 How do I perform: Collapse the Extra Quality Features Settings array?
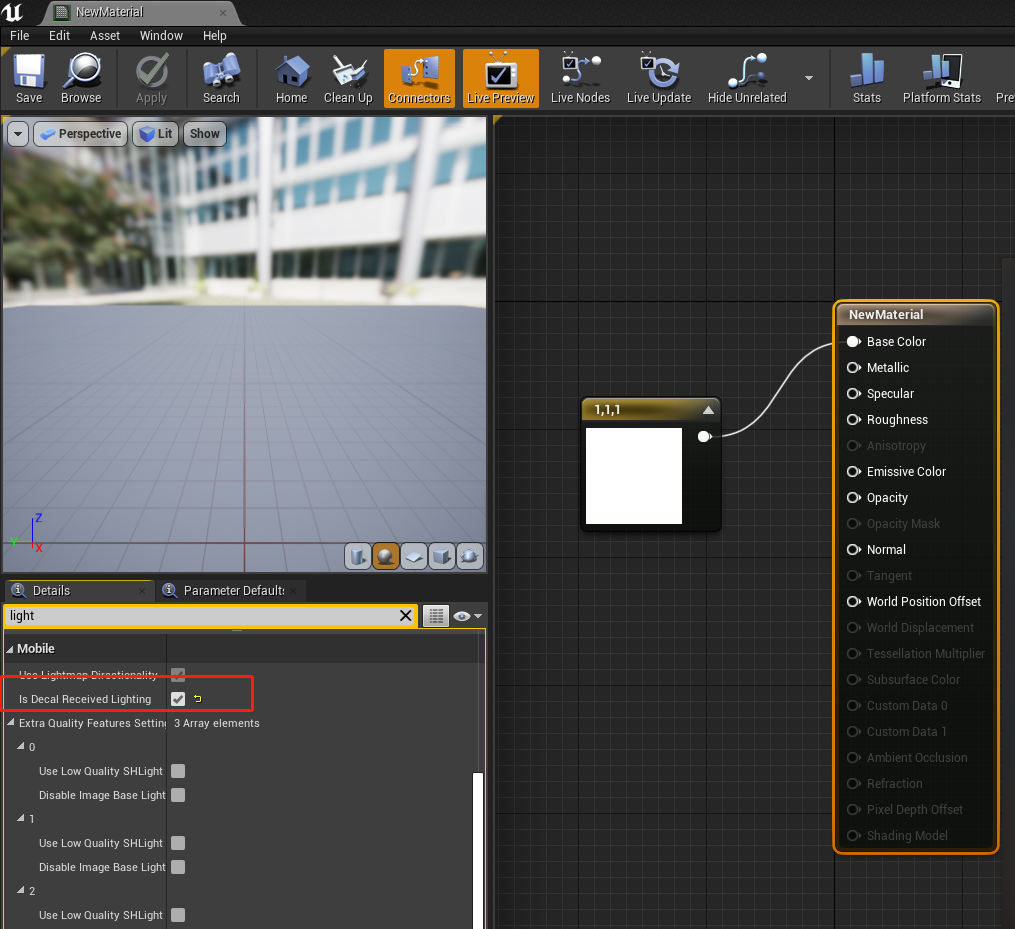click(10, 723)
